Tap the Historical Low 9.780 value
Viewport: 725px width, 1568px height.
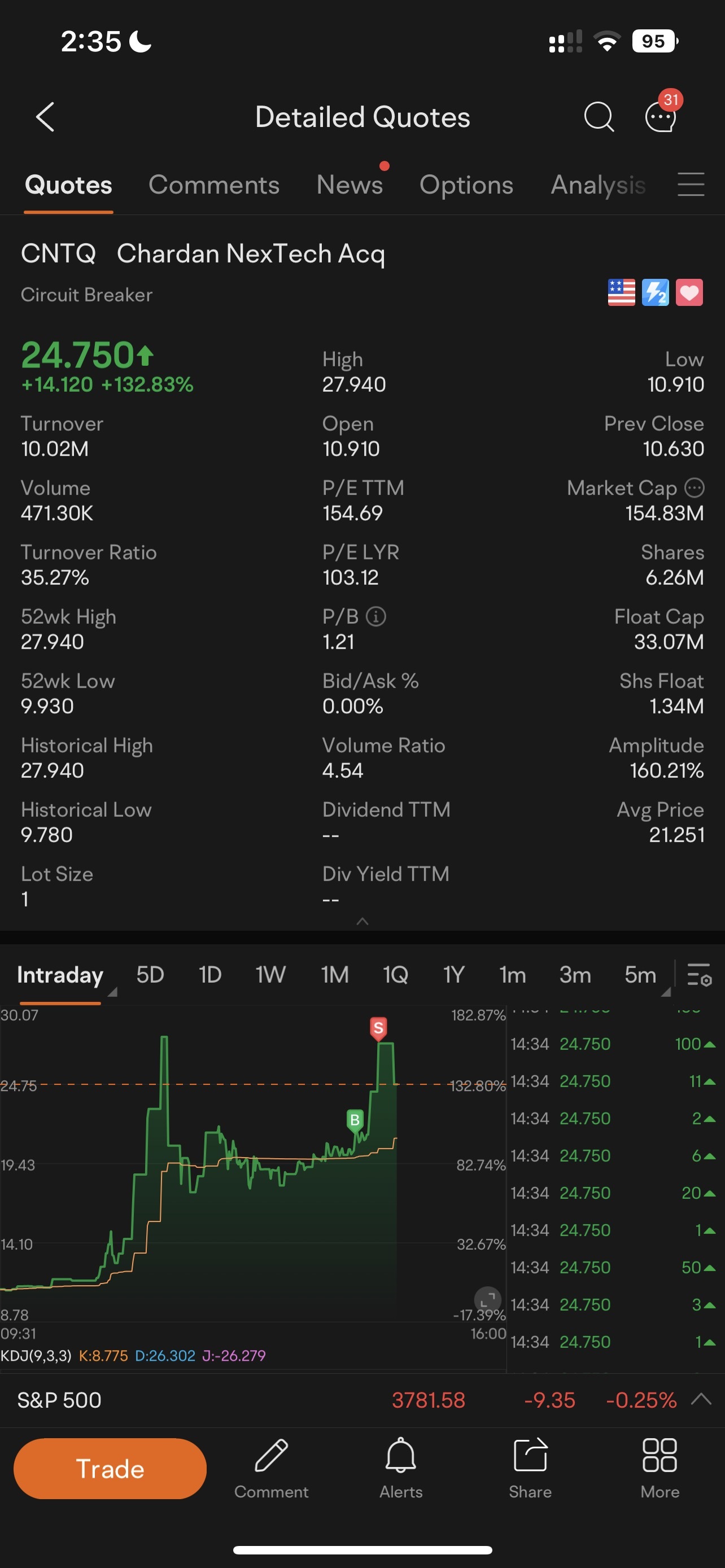coord(47,835)
